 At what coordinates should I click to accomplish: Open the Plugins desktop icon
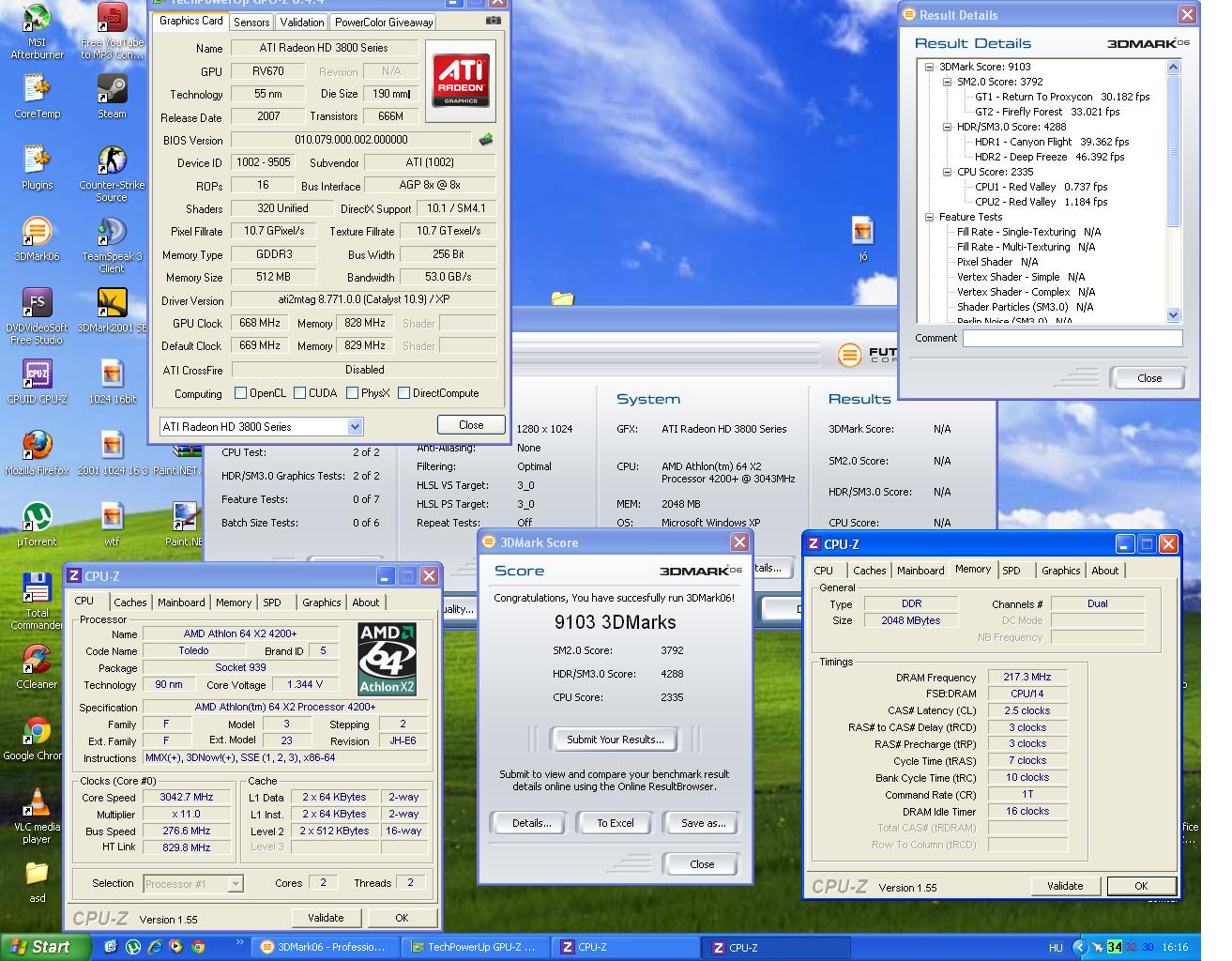37,168
